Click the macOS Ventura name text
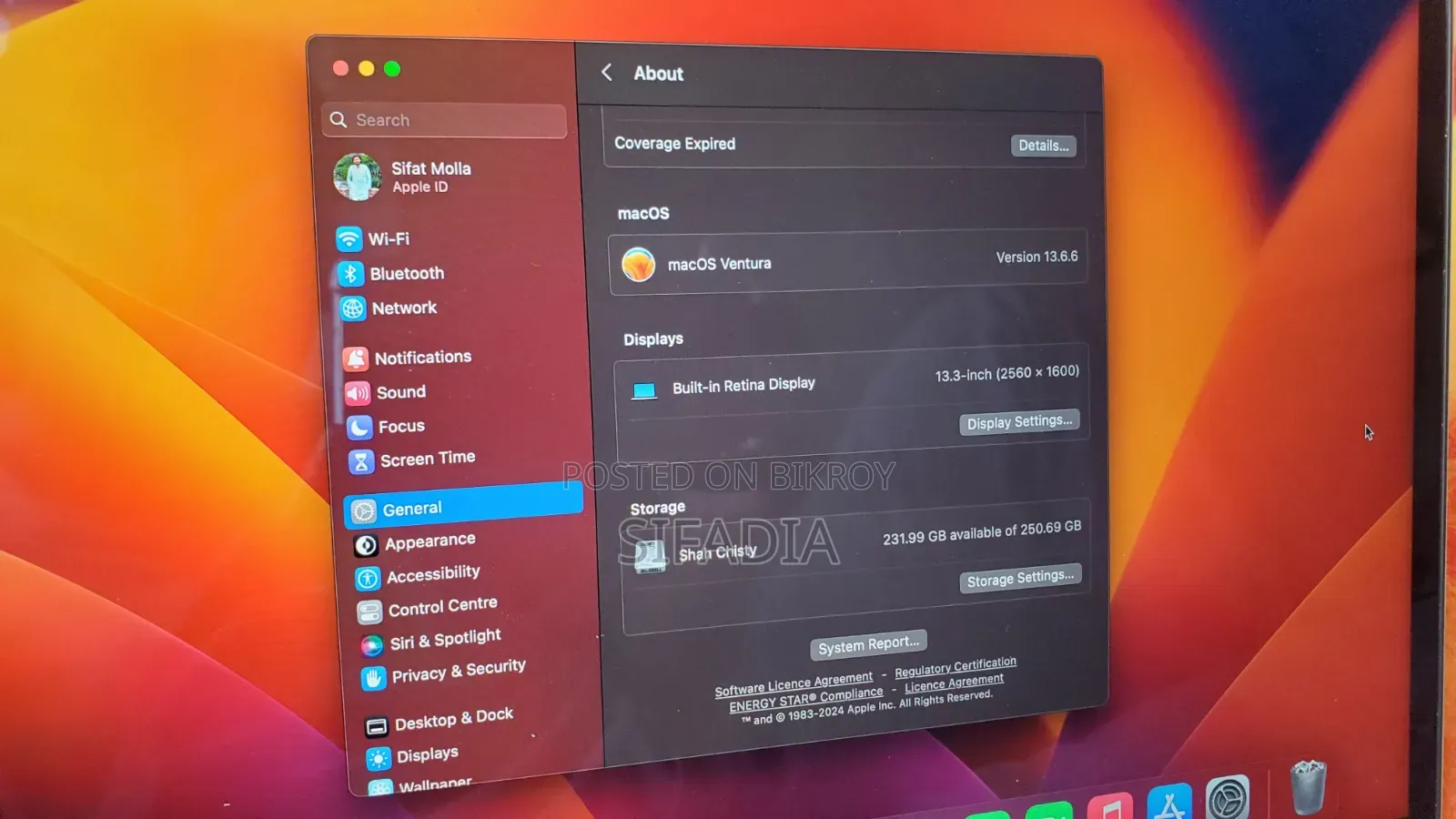 [x=719, y=264]
